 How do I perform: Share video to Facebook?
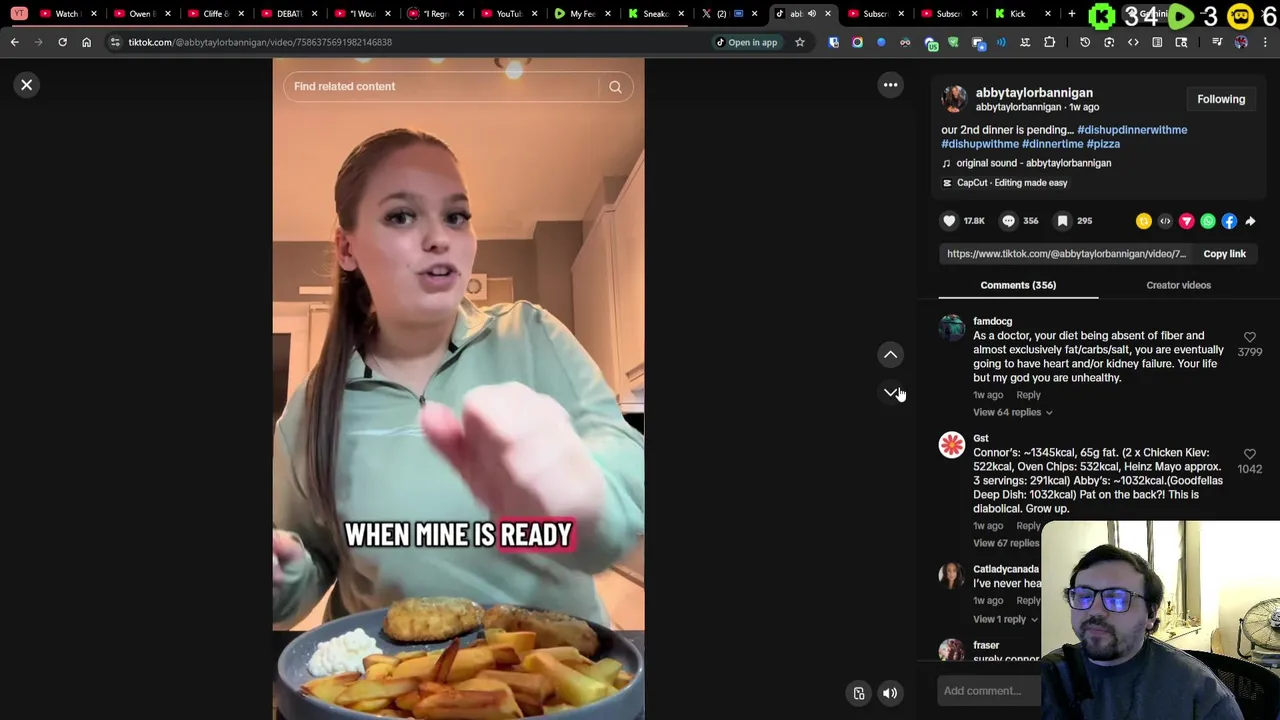pyautogui.click(x=1229, y=221)
